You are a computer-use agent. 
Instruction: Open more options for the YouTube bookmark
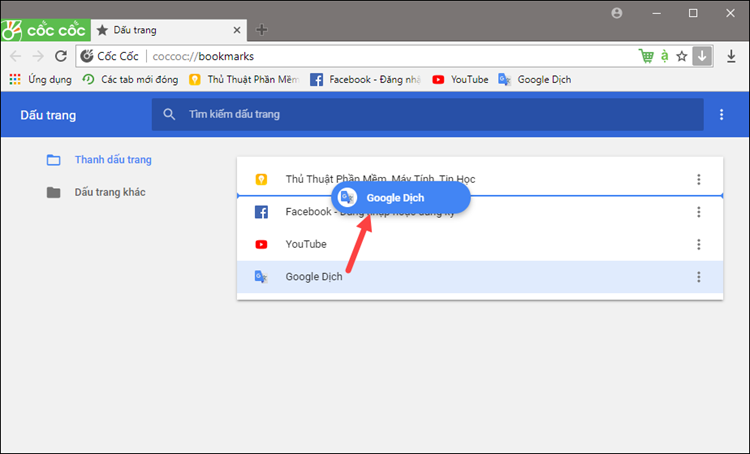point(698,244)
